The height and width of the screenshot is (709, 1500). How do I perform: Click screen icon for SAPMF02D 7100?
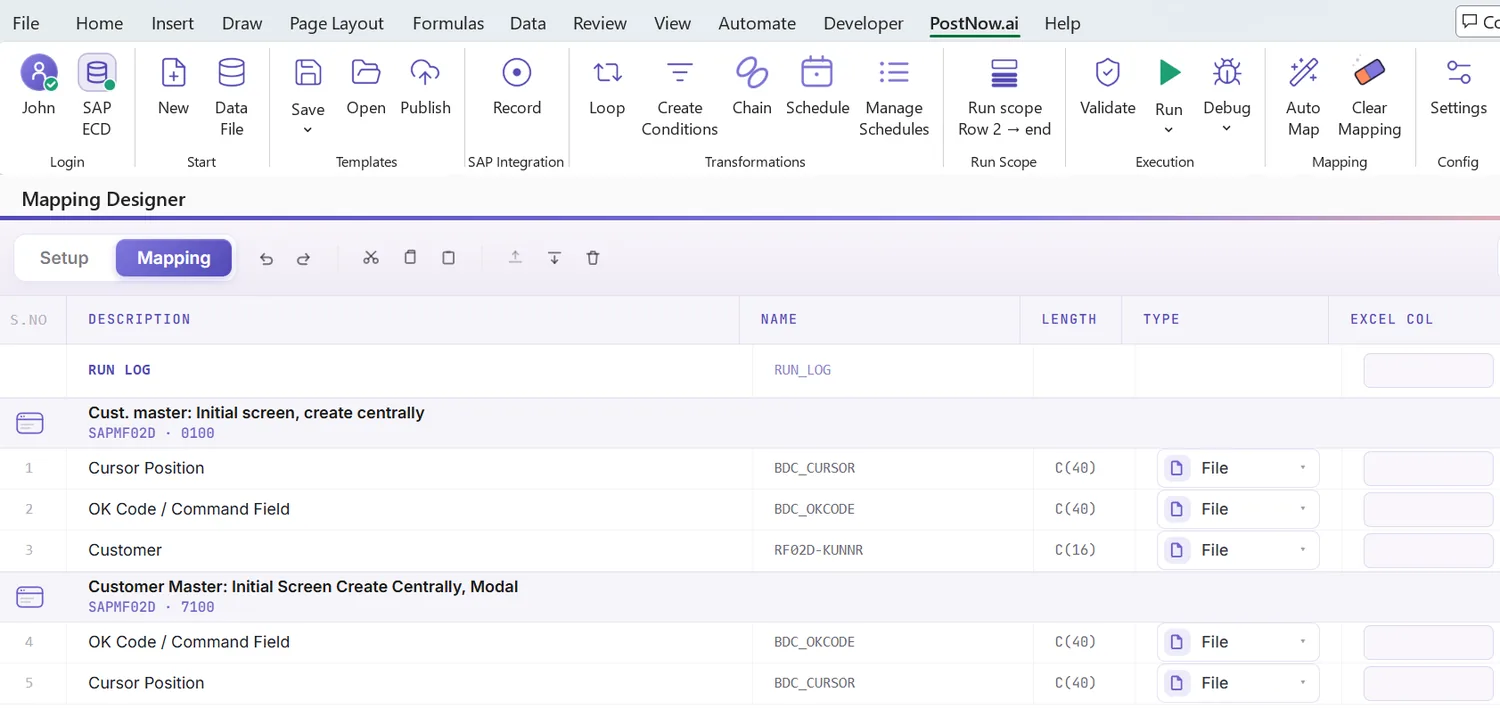[x=30, y=597]
